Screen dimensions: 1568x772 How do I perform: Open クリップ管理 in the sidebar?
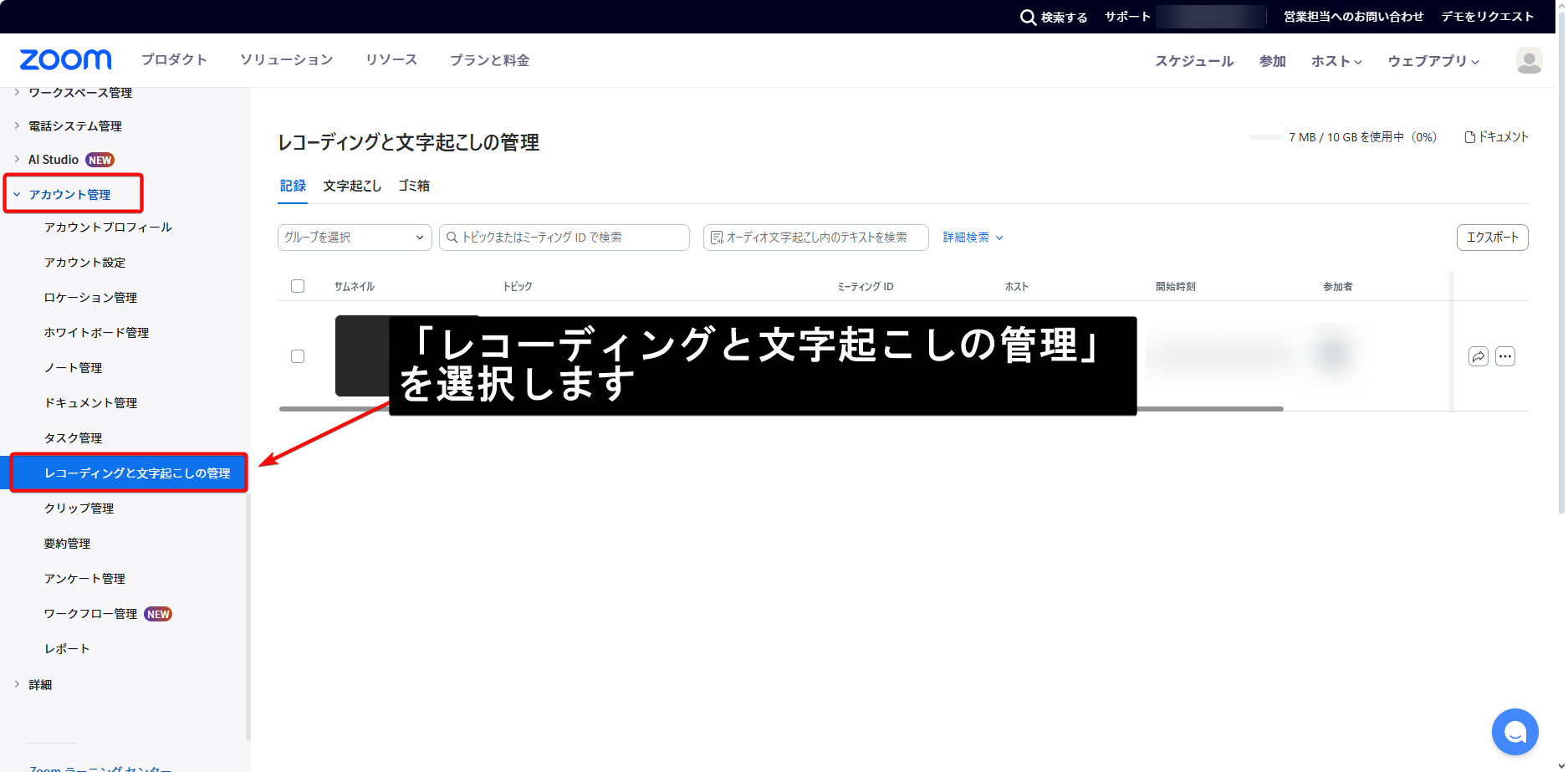point(79,509)
